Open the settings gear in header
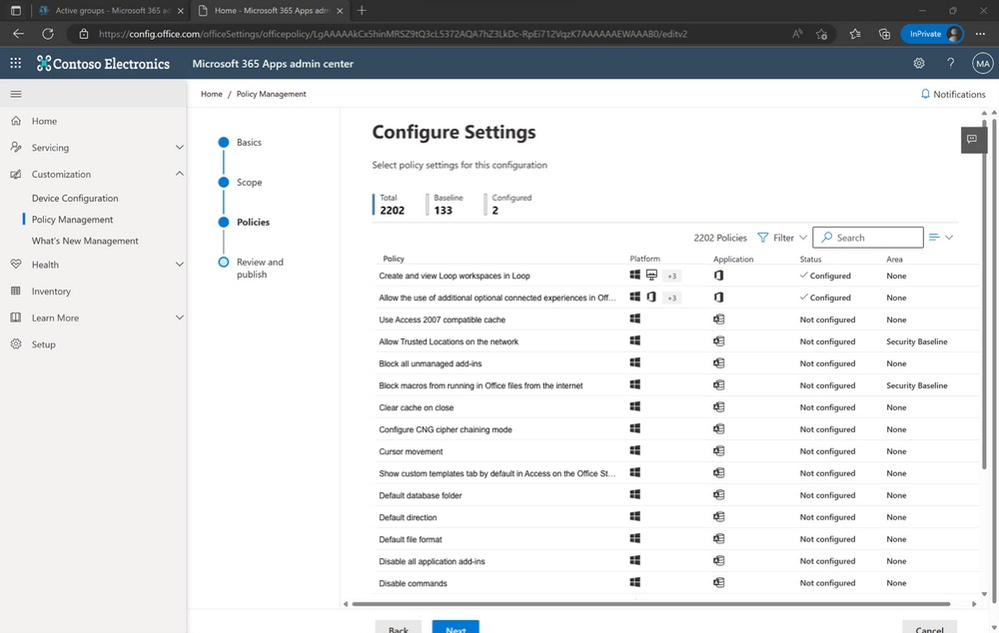Screen dimensions: 999x633 tap(919, 63)
